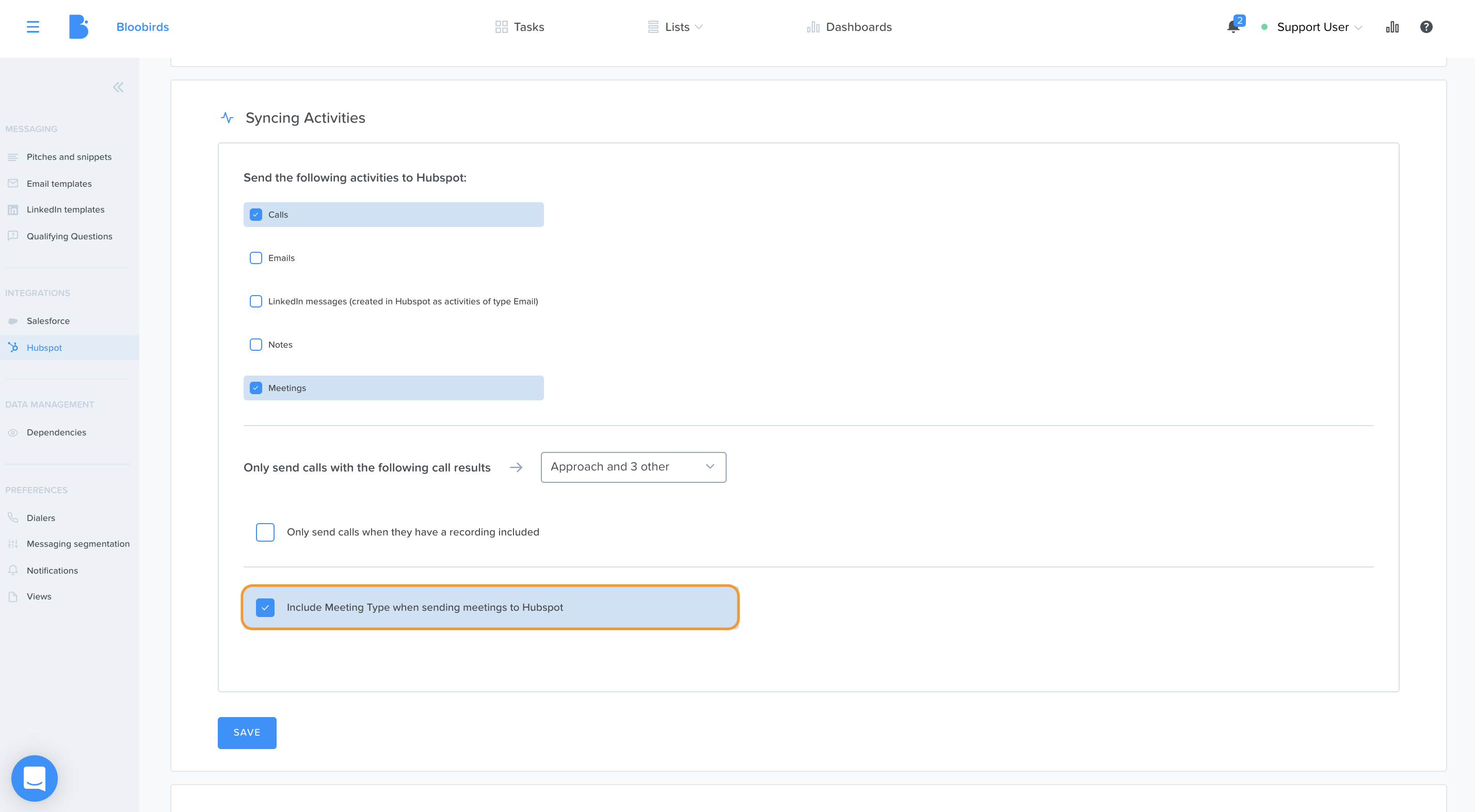This screenshot has width=1475, height=812.
Task: Open the notifications bell icon
Action: (1233, 27)
